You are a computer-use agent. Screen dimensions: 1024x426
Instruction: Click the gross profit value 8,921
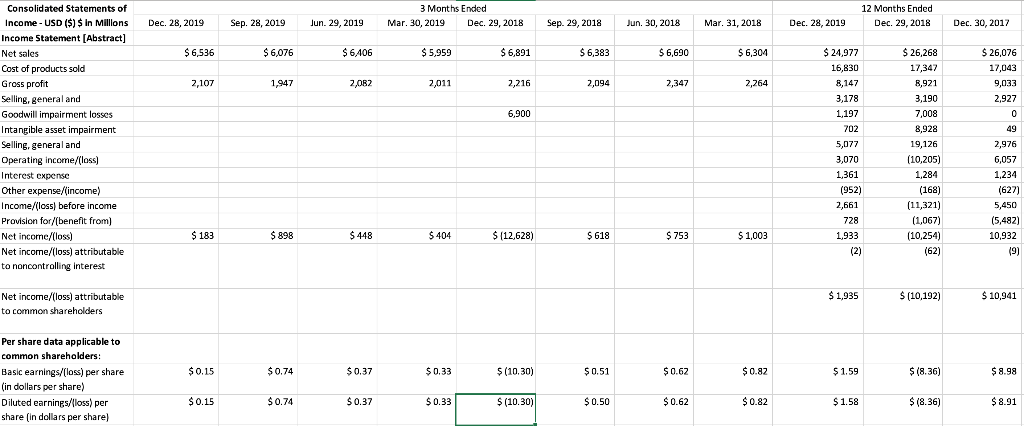click(x=928, y=84)
